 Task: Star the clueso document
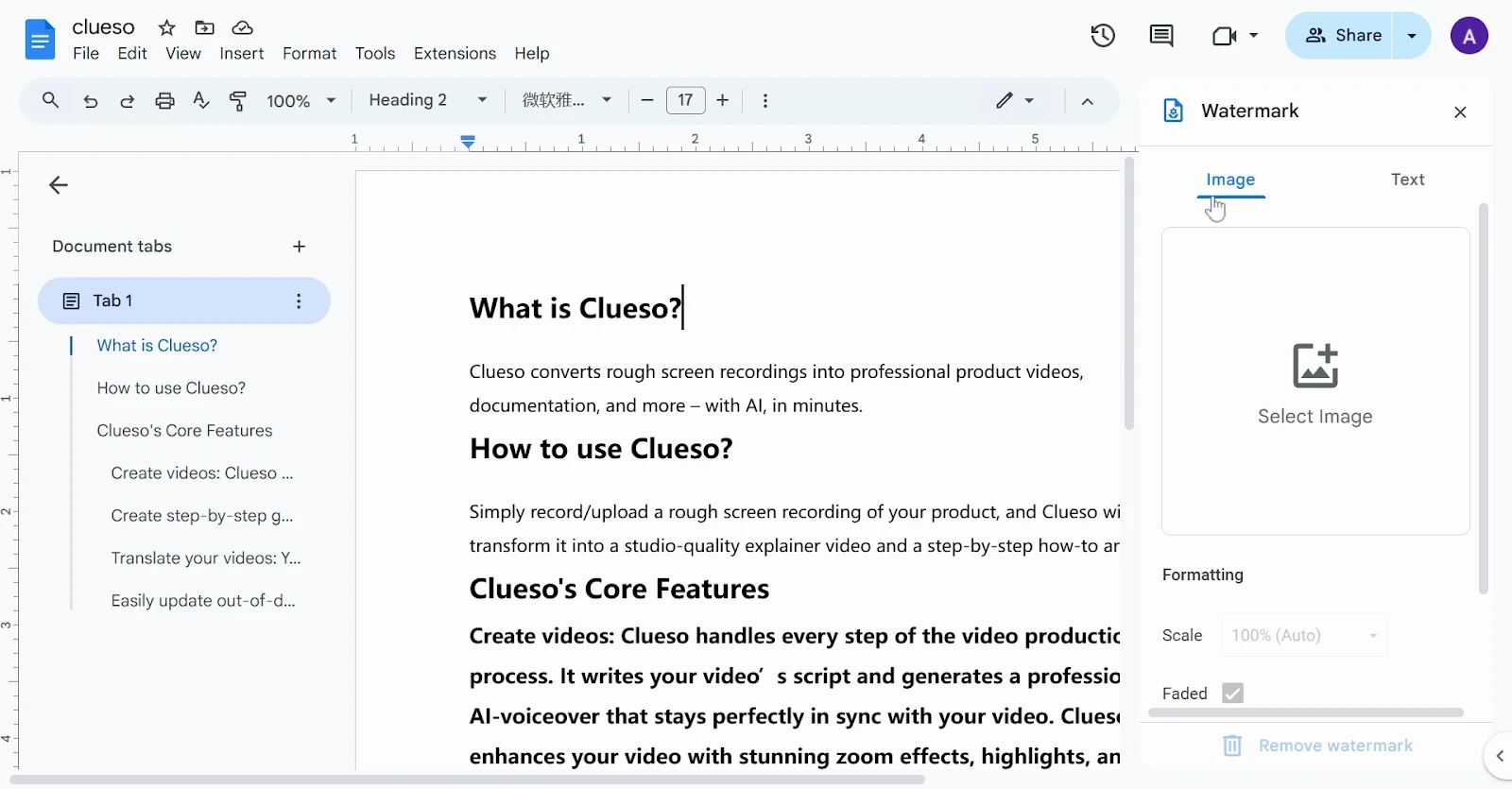pos(167,27)
